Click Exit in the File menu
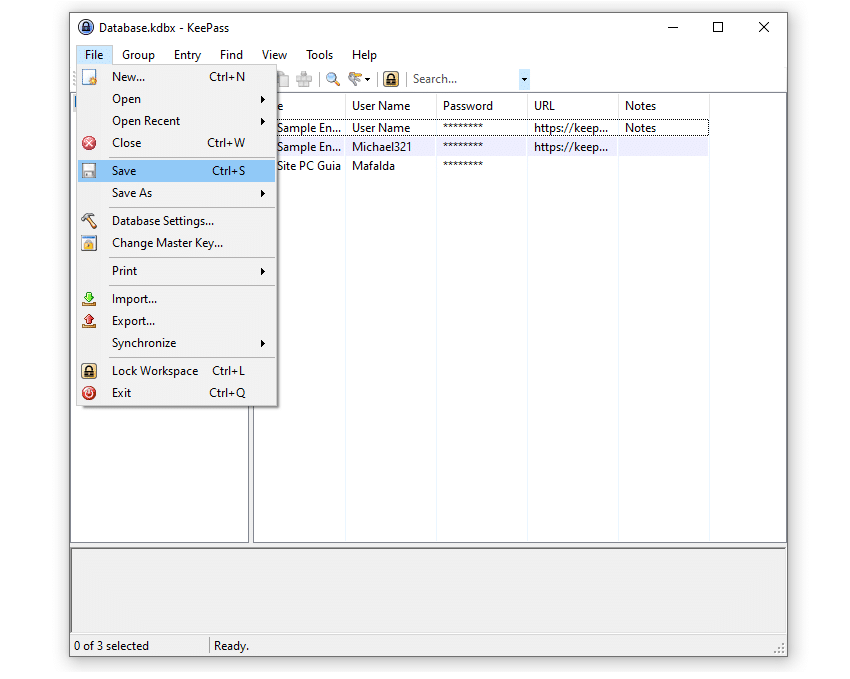This screenshot has height=679, width=850. tap(177, 393)
